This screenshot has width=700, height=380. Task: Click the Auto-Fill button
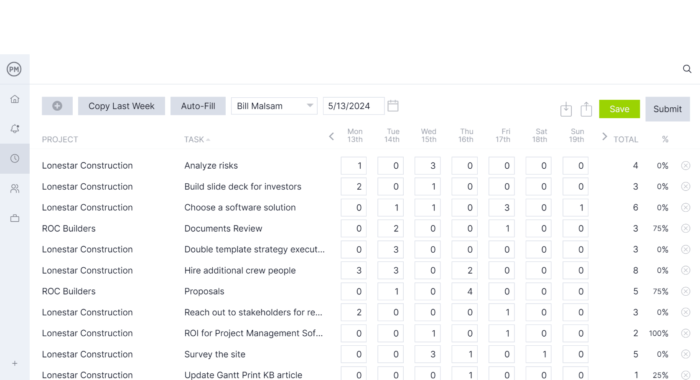point(198,106)
